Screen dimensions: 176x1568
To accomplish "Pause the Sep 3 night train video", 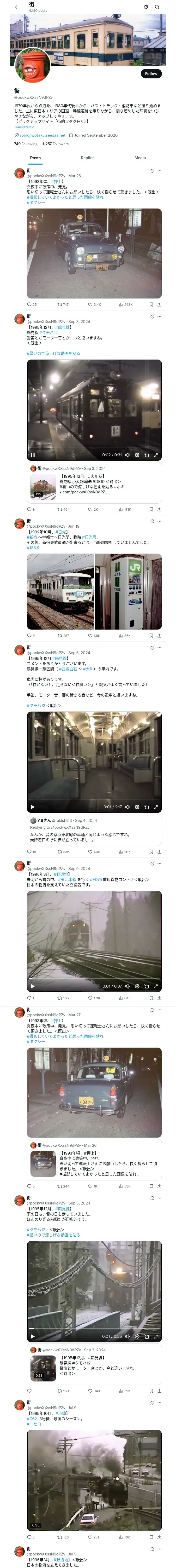I will [33, 455].
